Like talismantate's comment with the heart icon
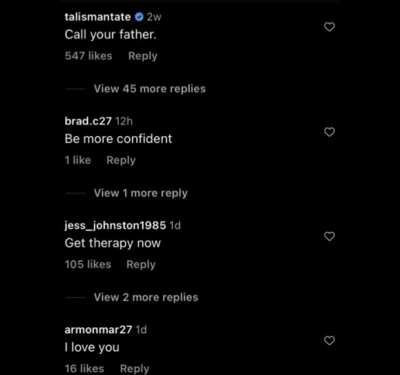Viewport: 400px width, 375px height. [x=329, y=27]
